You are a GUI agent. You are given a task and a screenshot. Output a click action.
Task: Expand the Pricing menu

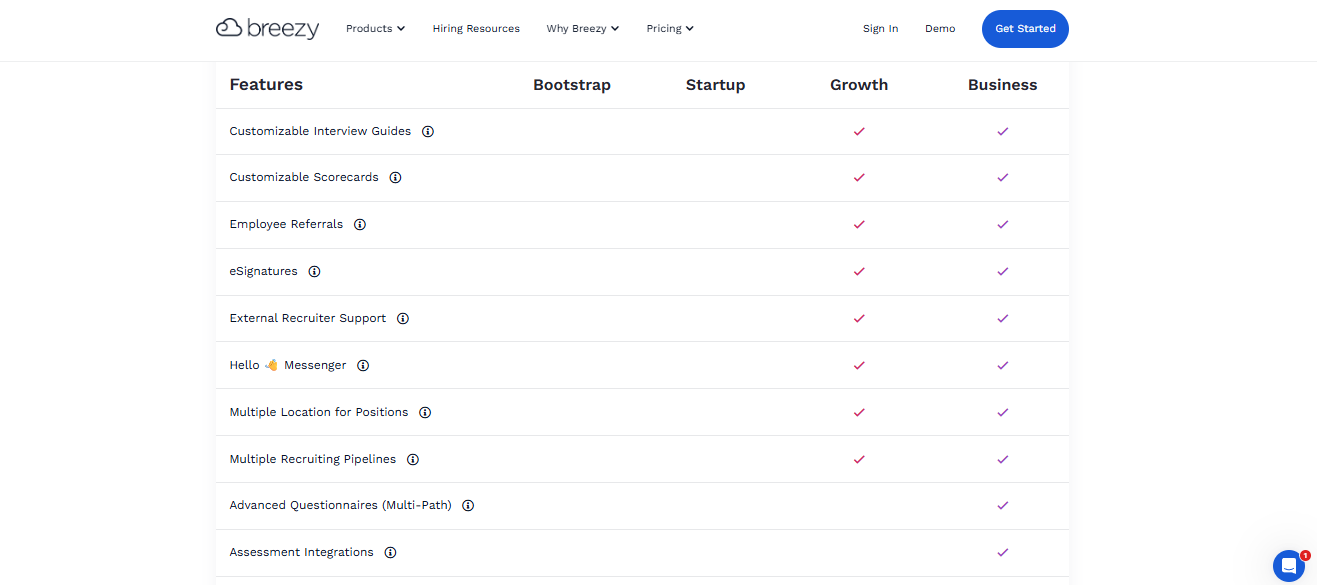[x=670, y=29]
